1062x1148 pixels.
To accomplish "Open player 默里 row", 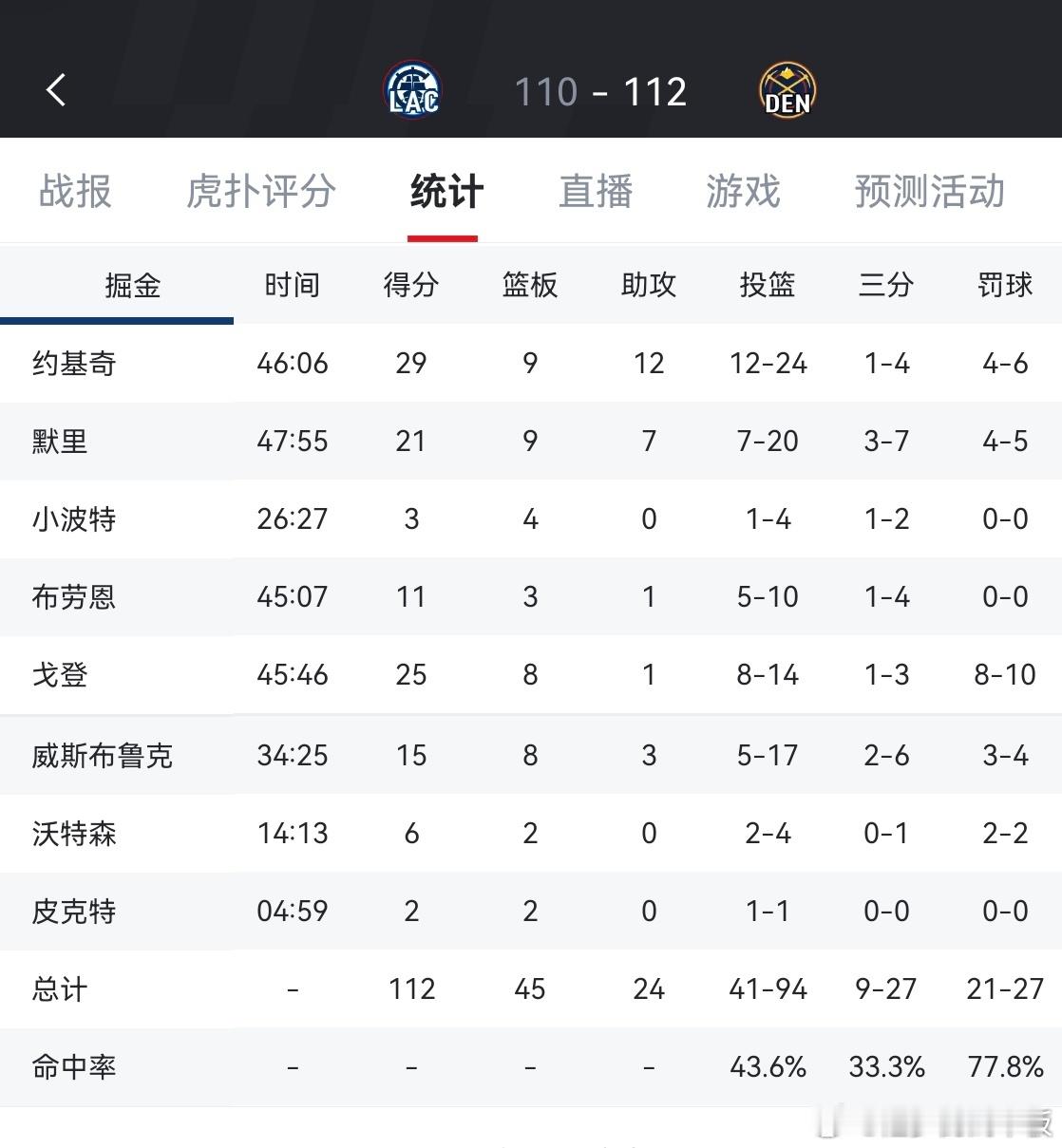I will (531, 441).
